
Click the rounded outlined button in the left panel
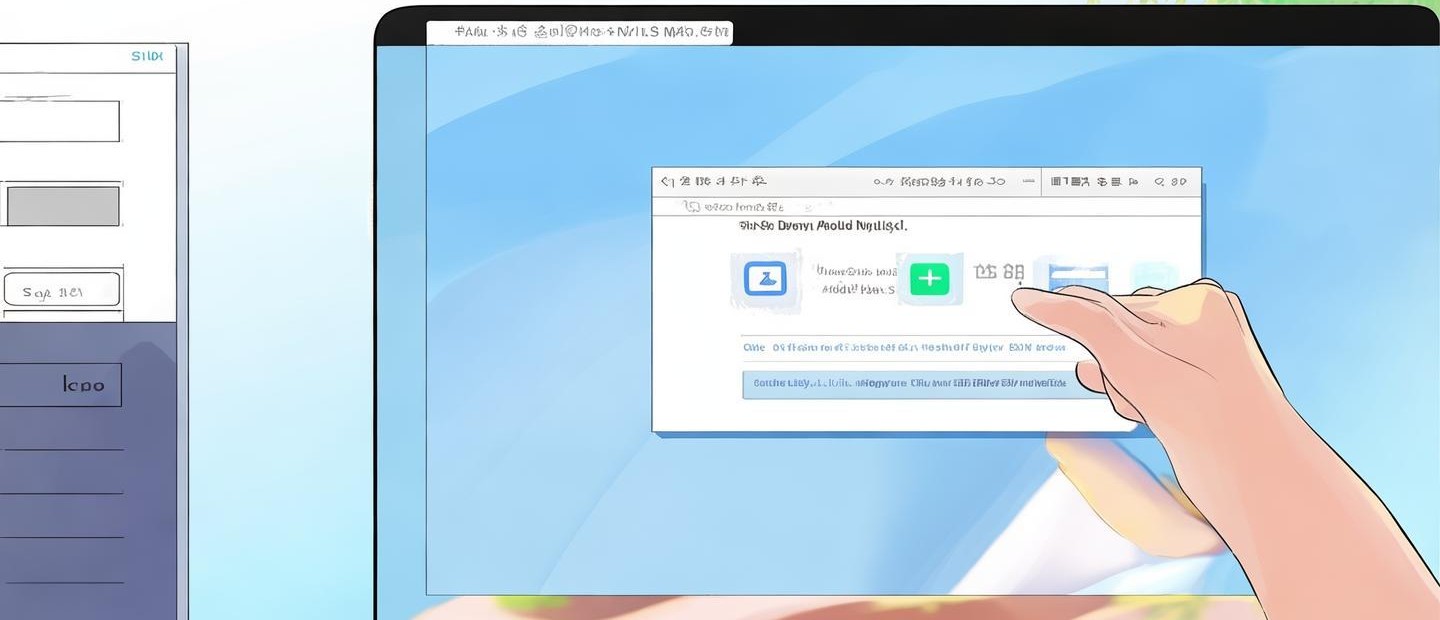tap(62, 291)
